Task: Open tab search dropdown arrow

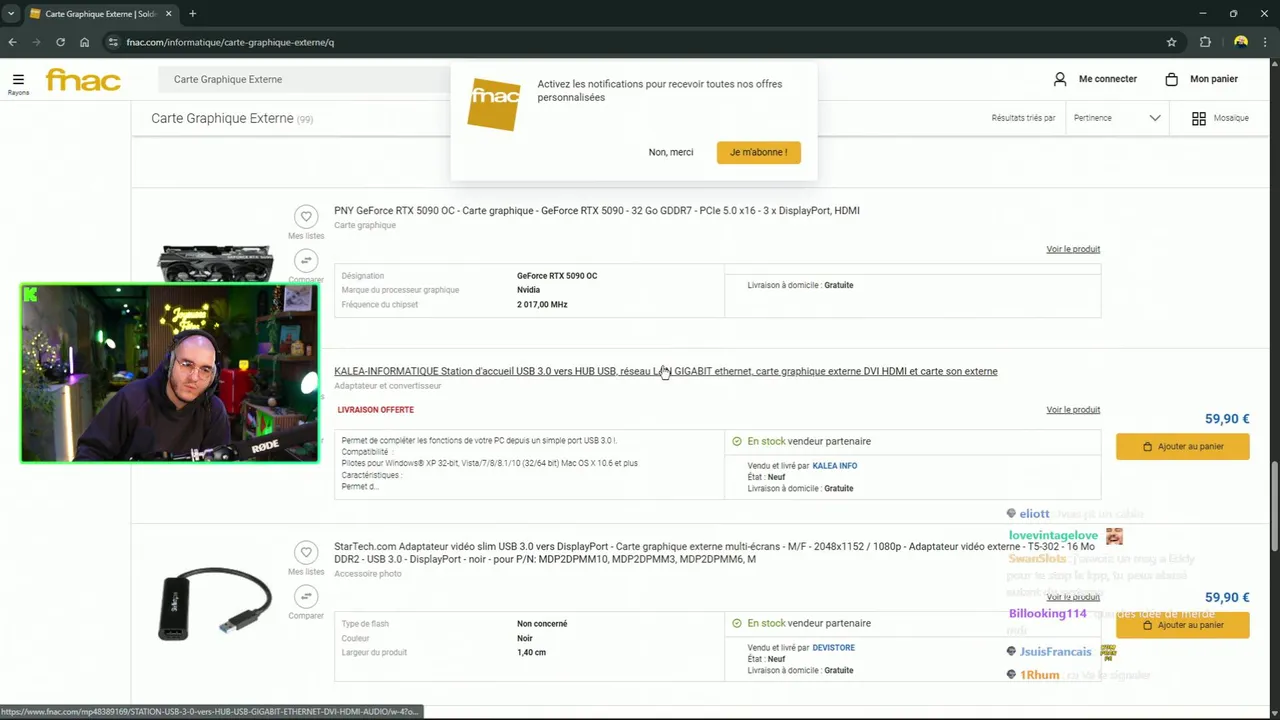Action: coord(10,14)
